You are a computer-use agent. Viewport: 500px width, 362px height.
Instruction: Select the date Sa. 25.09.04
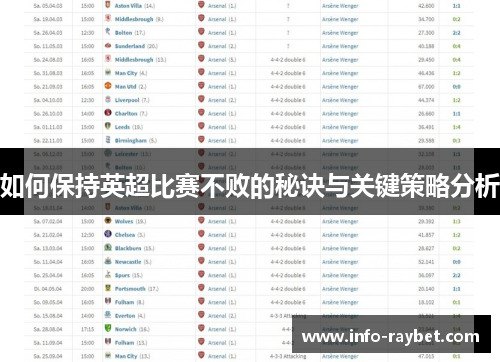pos(48,357)
